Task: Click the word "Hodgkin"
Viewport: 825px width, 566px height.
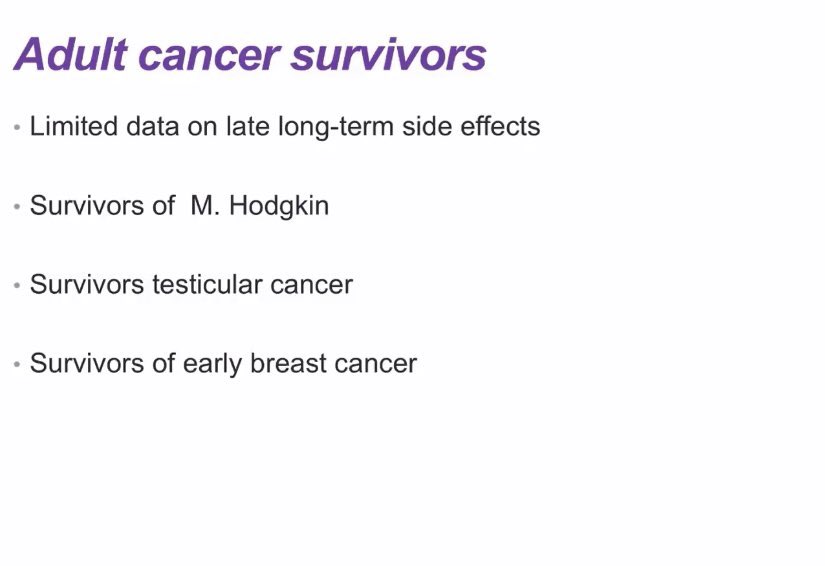Action: (279, 206)
